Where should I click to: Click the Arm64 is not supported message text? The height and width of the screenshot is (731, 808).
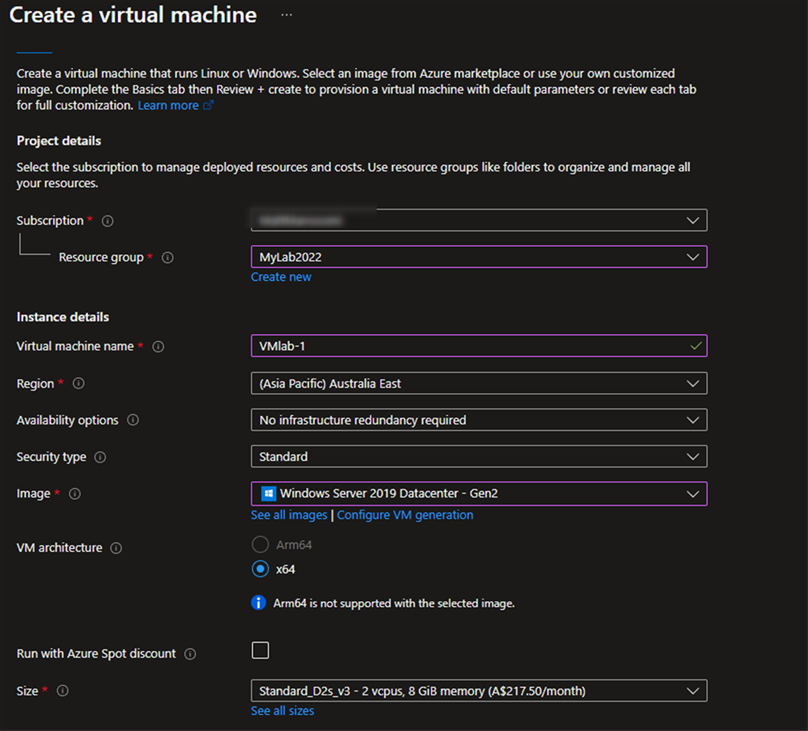394,603
